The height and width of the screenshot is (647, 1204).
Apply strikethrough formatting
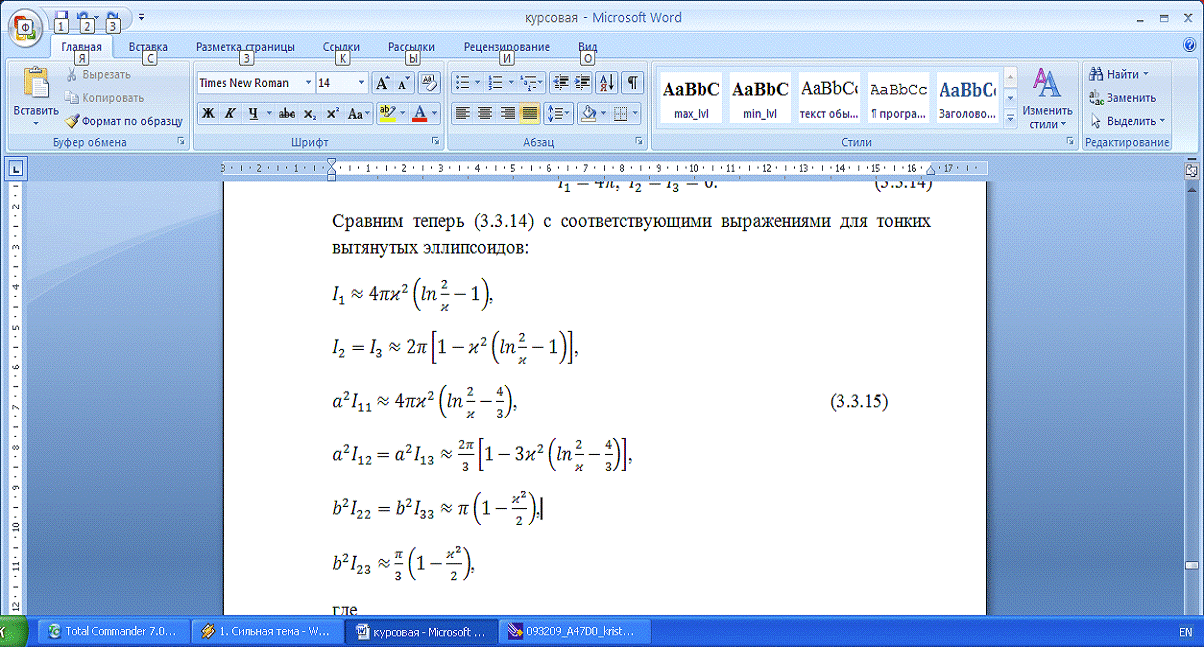coord(287,113)
